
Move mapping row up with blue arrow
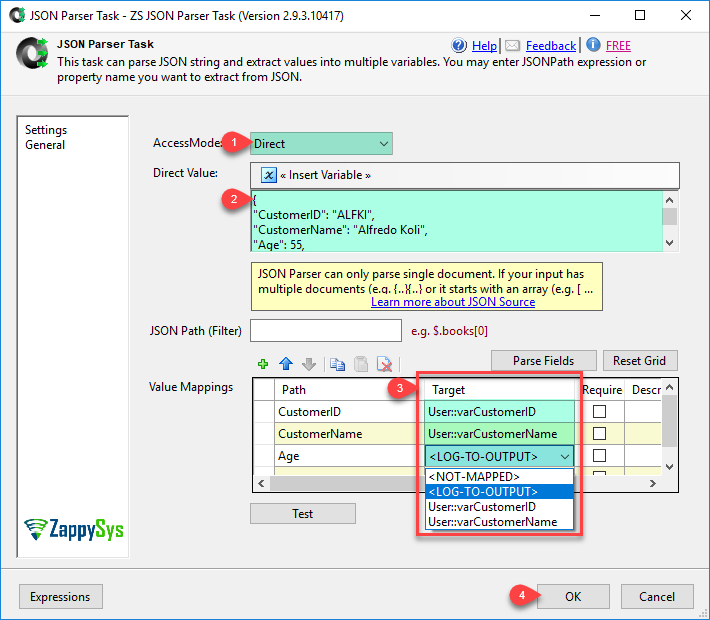click(x=286, y=364)
